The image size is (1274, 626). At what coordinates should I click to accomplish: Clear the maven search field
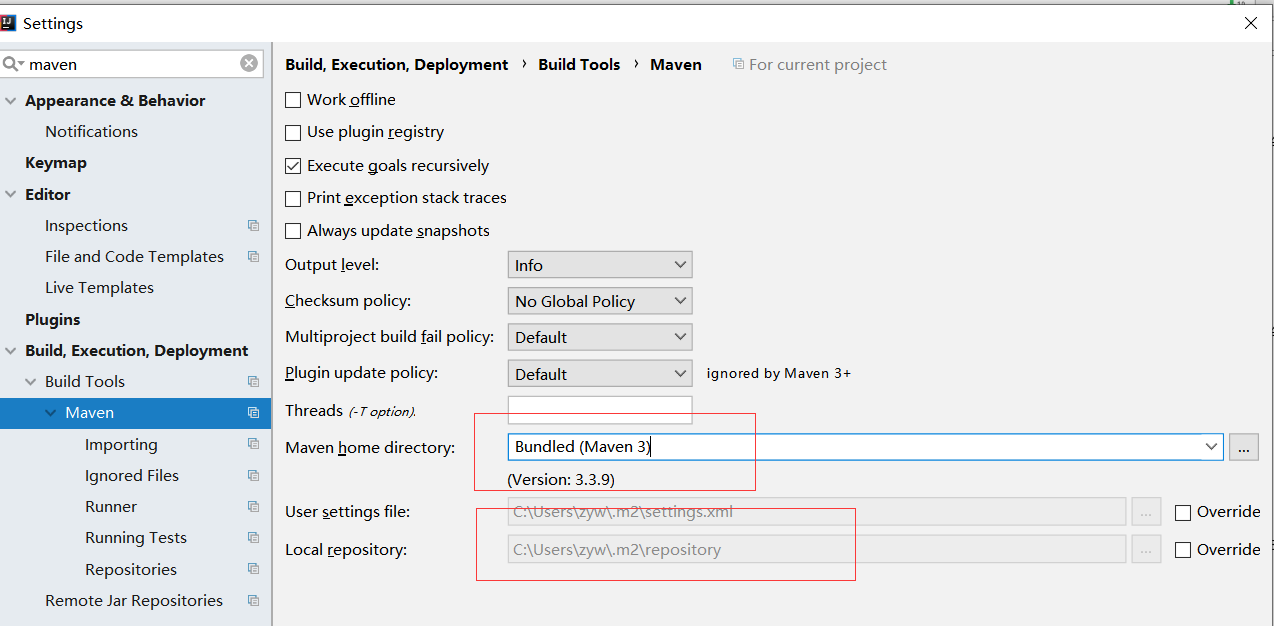249,64
